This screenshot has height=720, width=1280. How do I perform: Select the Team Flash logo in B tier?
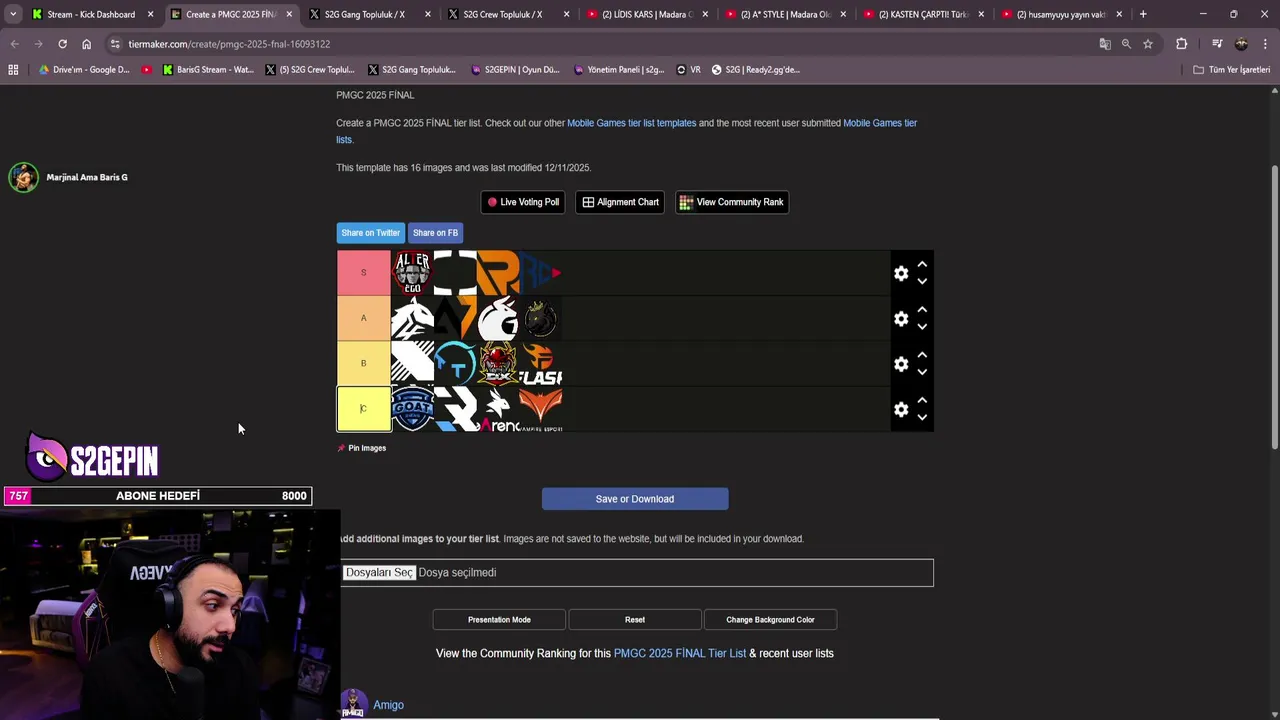[540, 364]
